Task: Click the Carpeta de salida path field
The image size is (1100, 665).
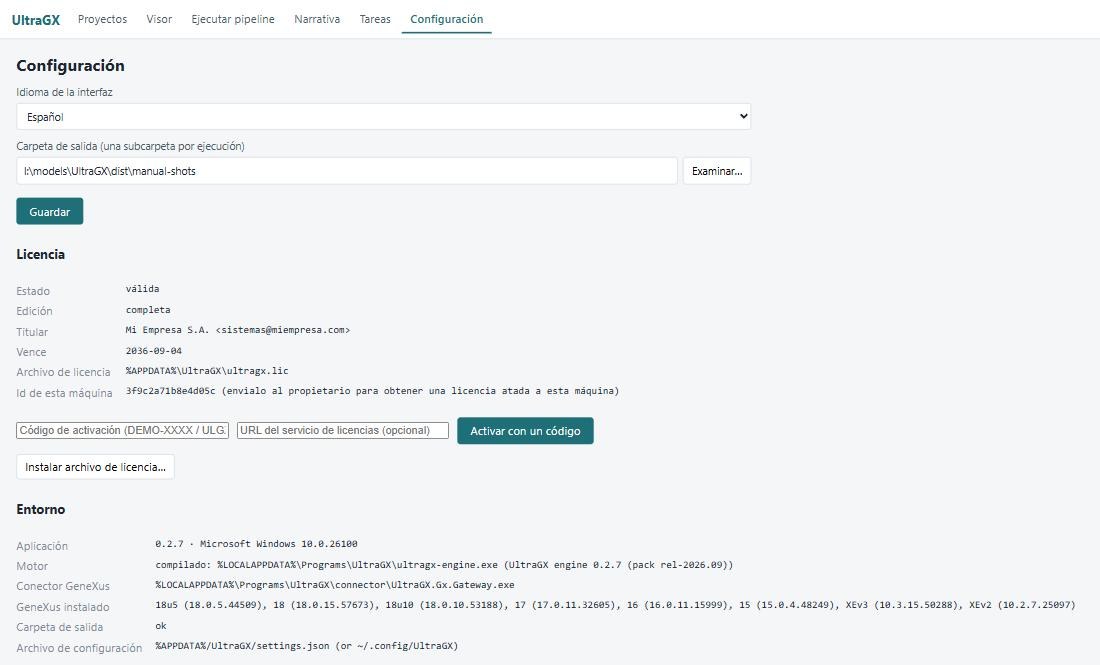Action: [x=347, y=171]
